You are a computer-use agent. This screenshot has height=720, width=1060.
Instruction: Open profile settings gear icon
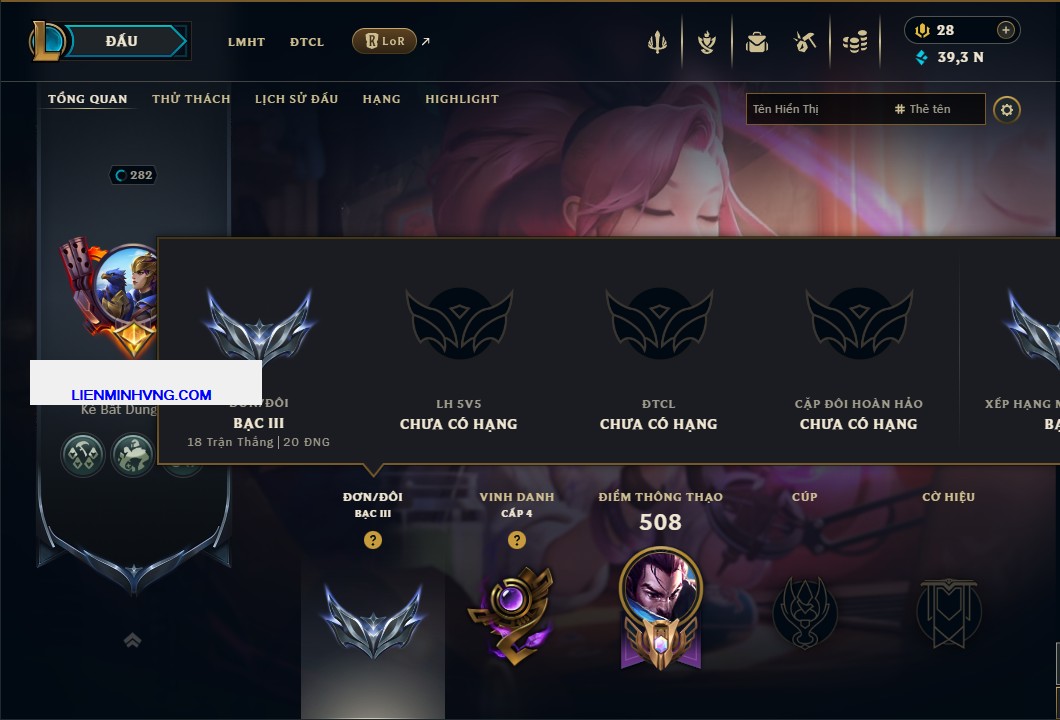tap(1007, 110)
